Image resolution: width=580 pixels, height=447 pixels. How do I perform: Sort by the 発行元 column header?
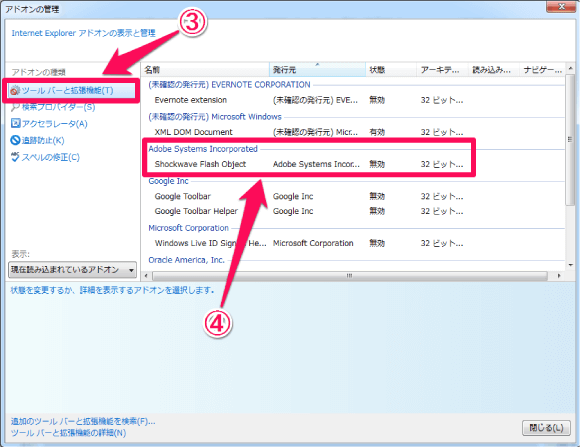click(x=317, y=70)
